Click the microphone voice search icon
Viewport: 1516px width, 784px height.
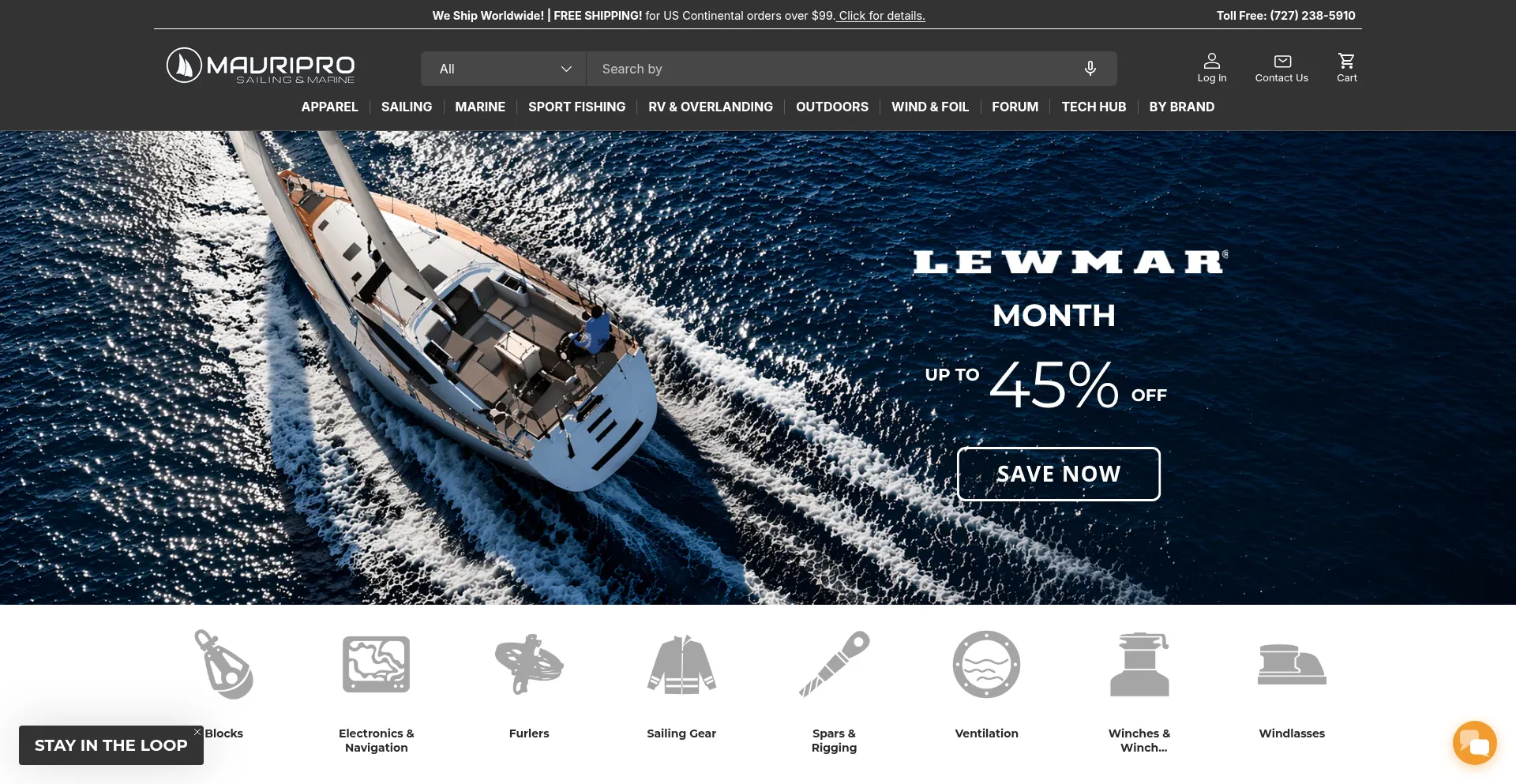1090,69
